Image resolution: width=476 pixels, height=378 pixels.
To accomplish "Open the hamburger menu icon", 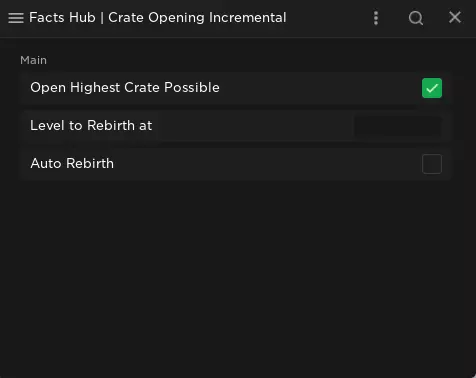I will [16, 18].
